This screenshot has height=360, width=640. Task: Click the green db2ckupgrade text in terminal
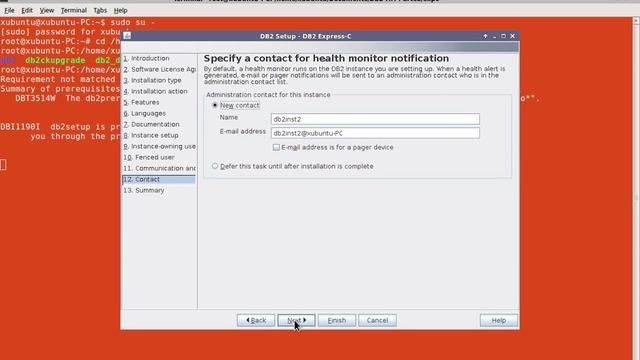55,60
